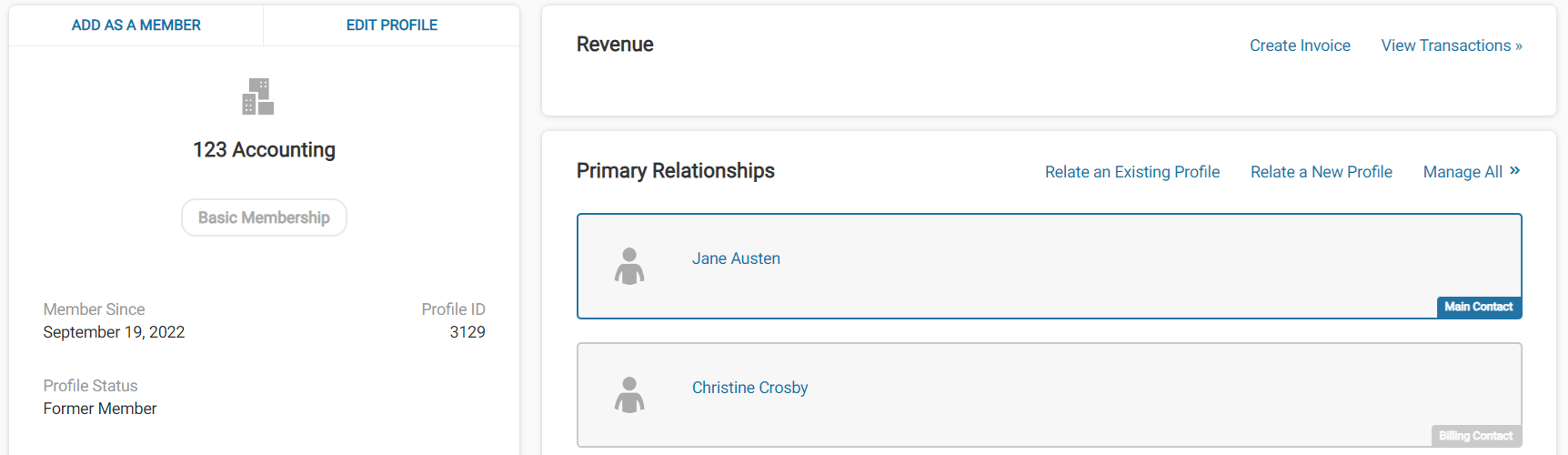Viewport: 1568px width, 455px height.
Task: Click Christine Crosby's person avatar icon
Action: click(629, 396)
